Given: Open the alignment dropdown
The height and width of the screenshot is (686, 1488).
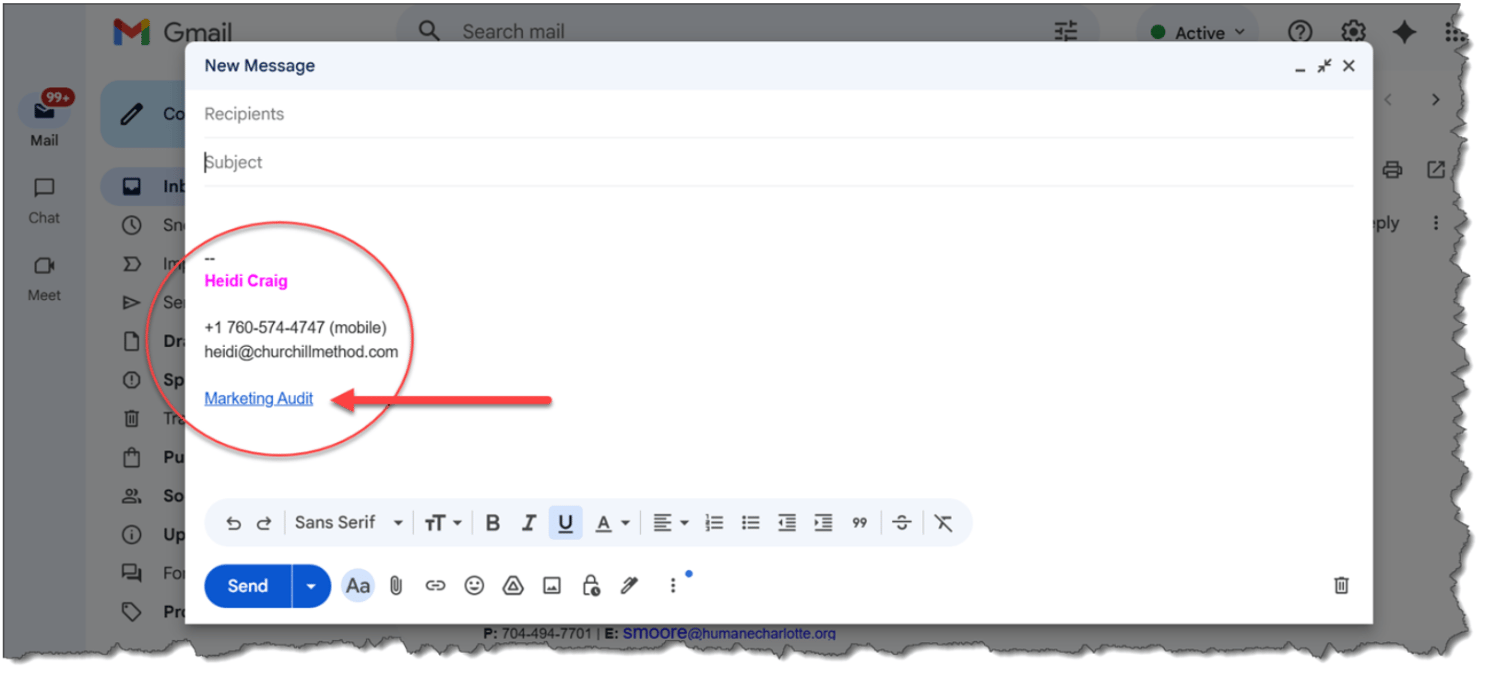Looking at the screenshot, I should (671, 523).
